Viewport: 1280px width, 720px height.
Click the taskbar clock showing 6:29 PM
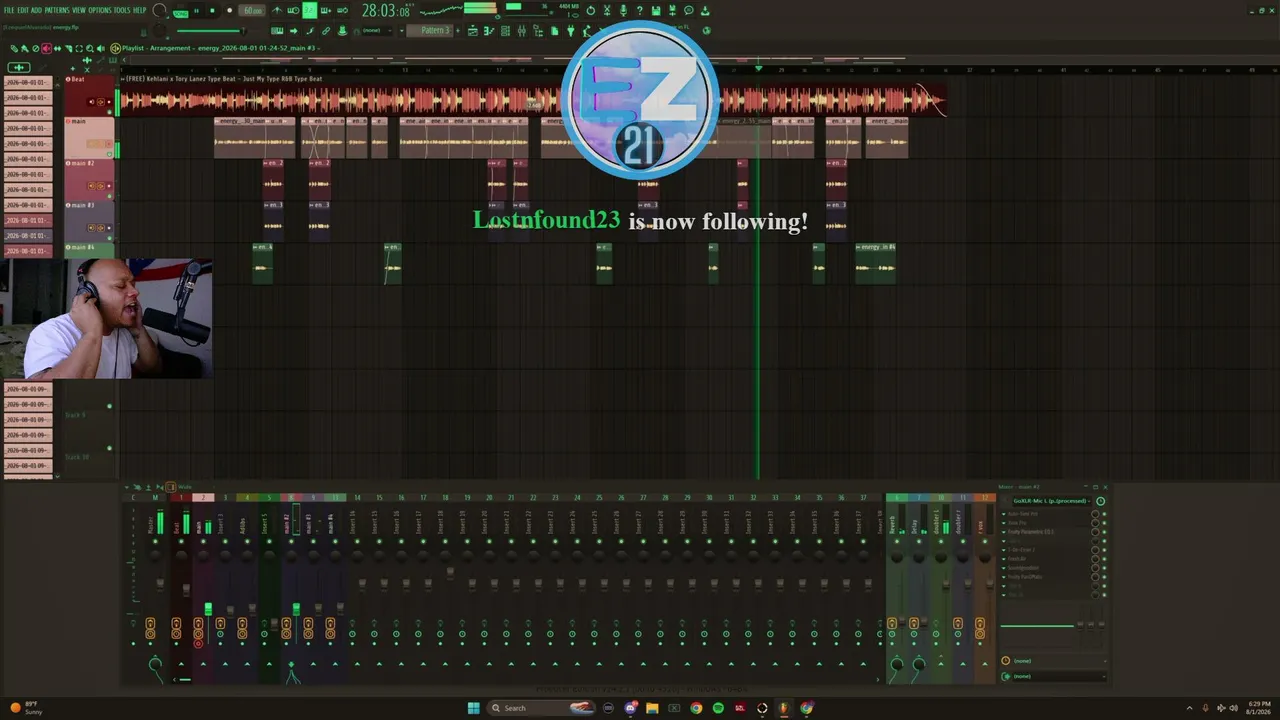tap(1258, 708)
